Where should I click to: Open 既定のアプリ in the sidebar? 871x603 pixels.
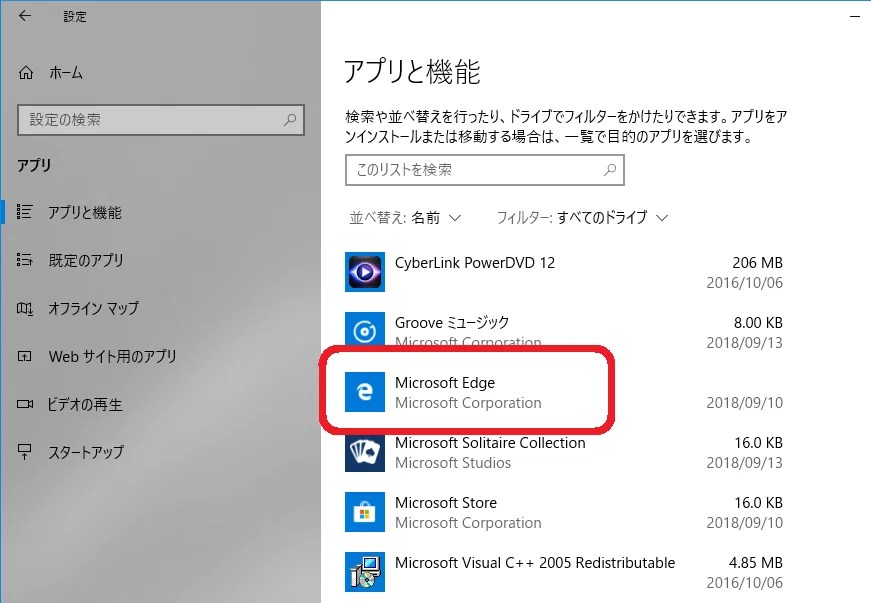point(86,260)
